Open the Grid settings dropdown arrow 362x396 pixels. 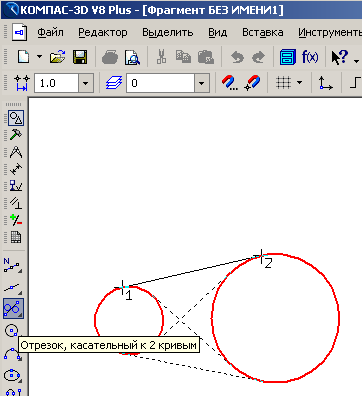pos(300,82)
